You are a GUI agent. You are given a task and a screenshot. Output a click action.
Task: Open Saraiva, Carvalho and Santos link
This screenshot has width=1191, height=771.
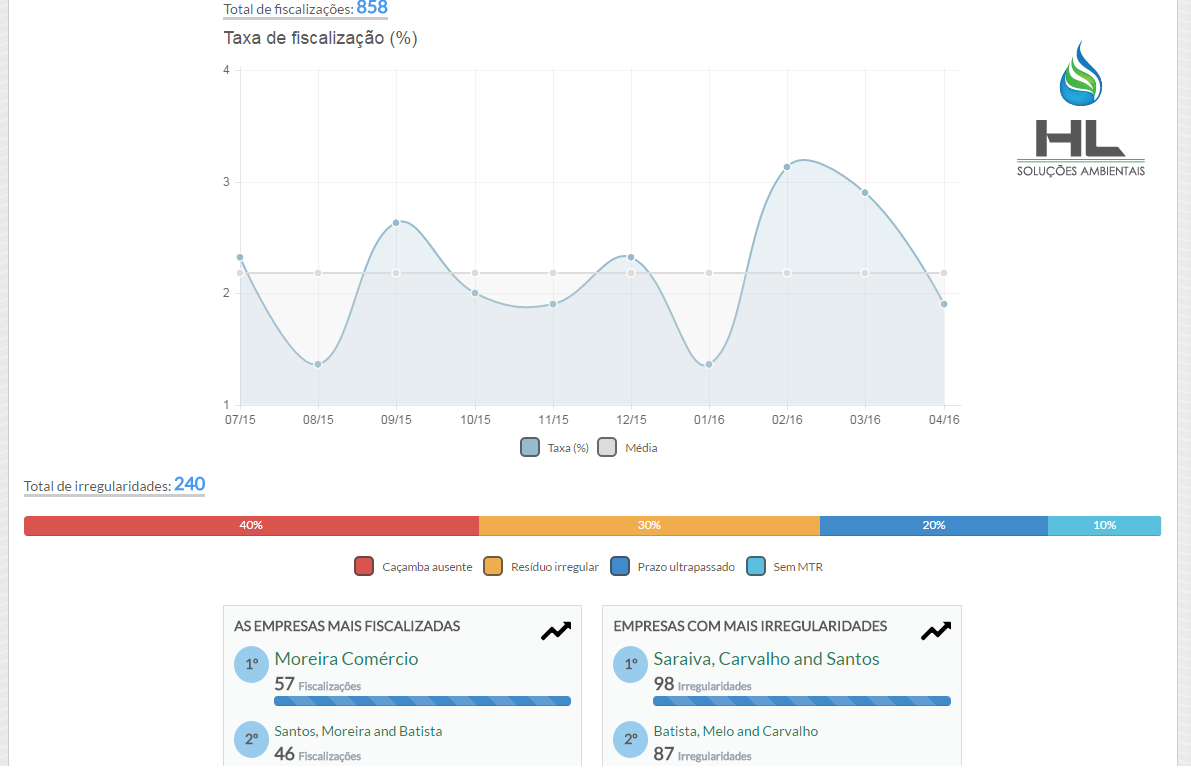click(766, 659)
